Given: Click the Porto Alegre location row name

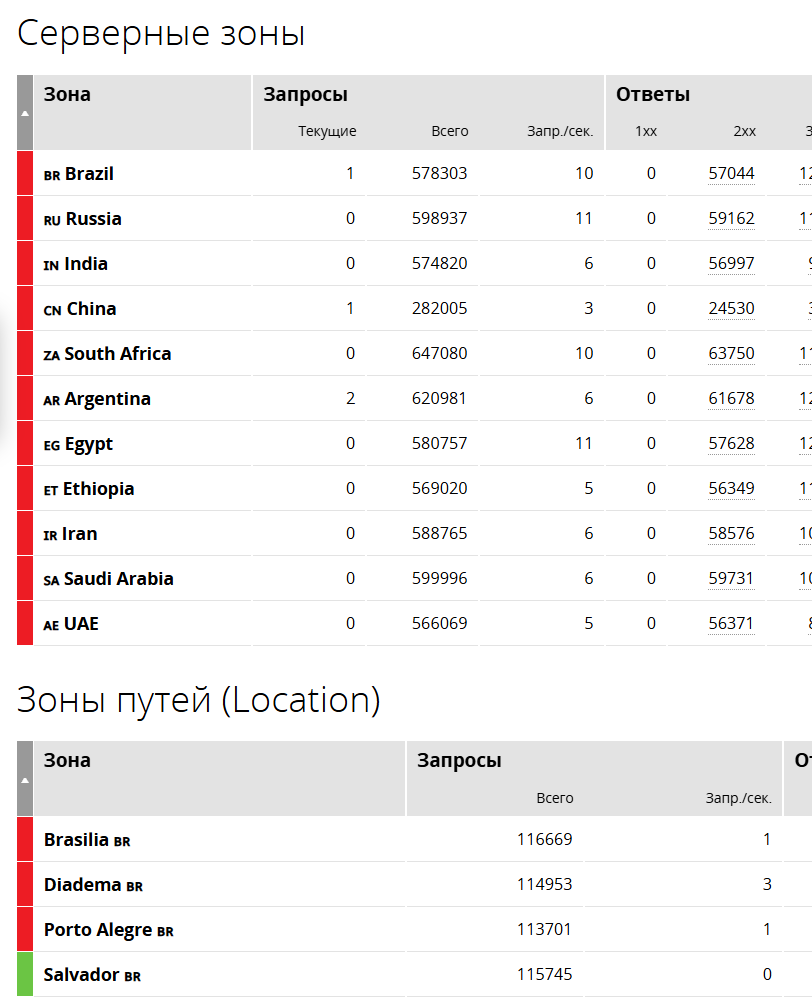Looking at the screenshot, I should click(98, 930).
